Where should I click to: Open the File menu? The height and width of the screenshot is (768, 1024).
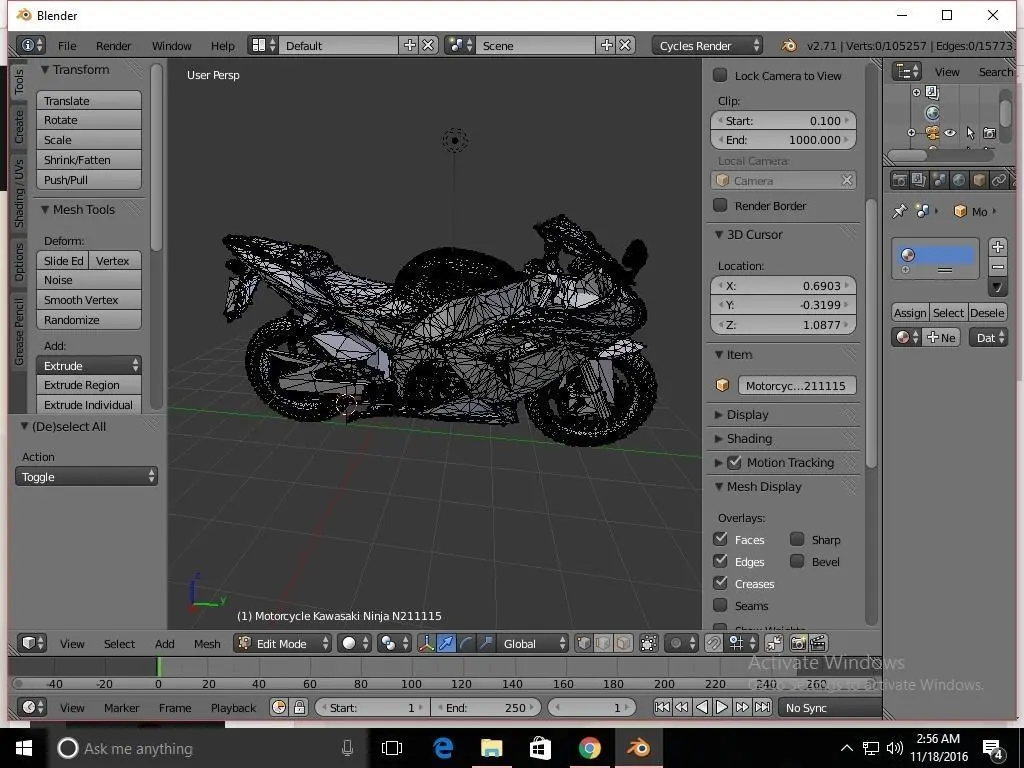67,46
